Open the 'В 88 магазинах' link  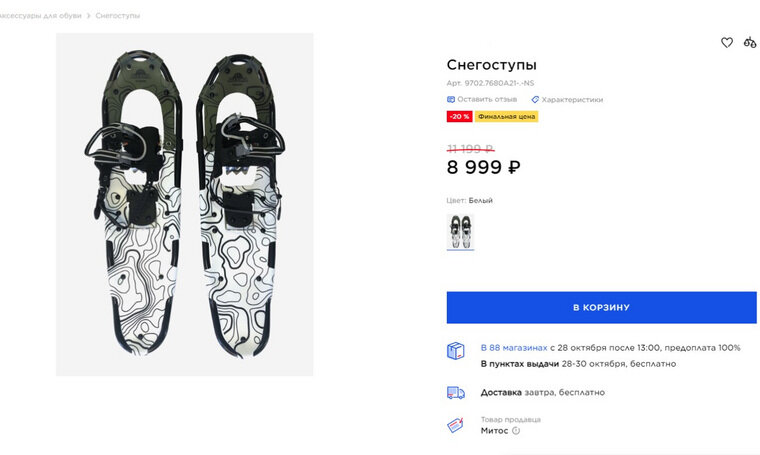point(513,347)
